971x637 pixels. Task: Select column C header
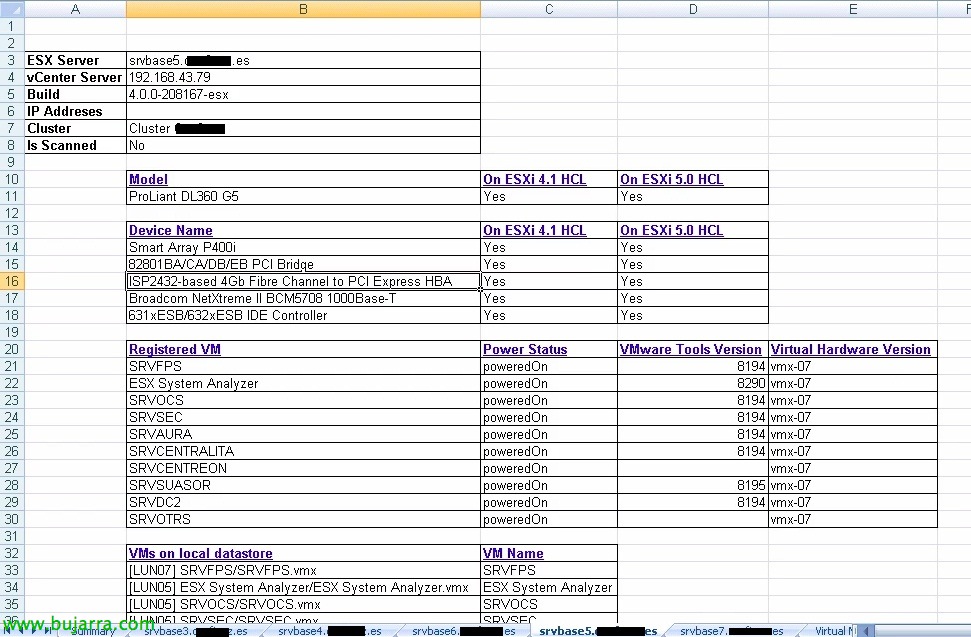(549, 9)
